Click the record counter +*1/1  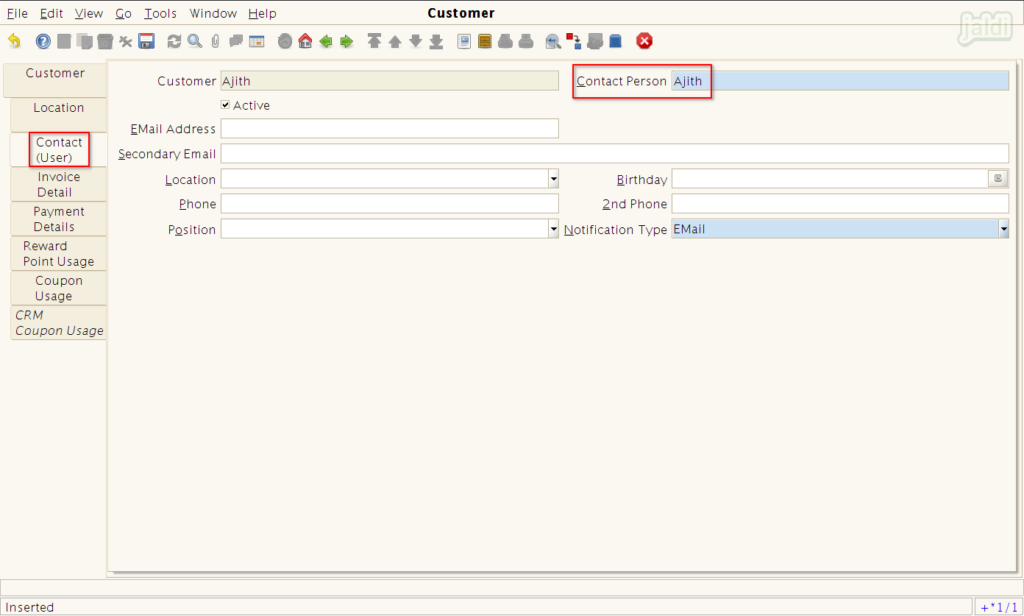pyautogui.click(x=999, y=607)
